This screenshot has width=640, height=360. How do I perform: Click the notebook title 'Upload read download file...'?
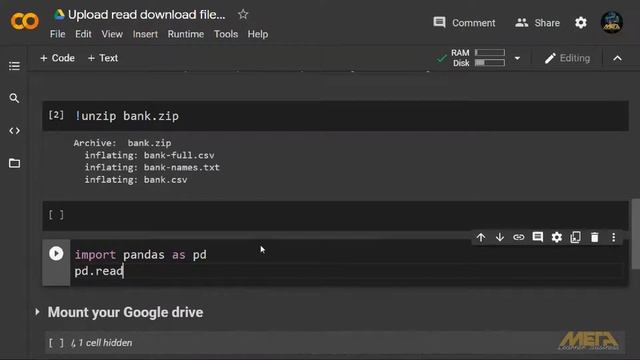click(x=147, y=15)
